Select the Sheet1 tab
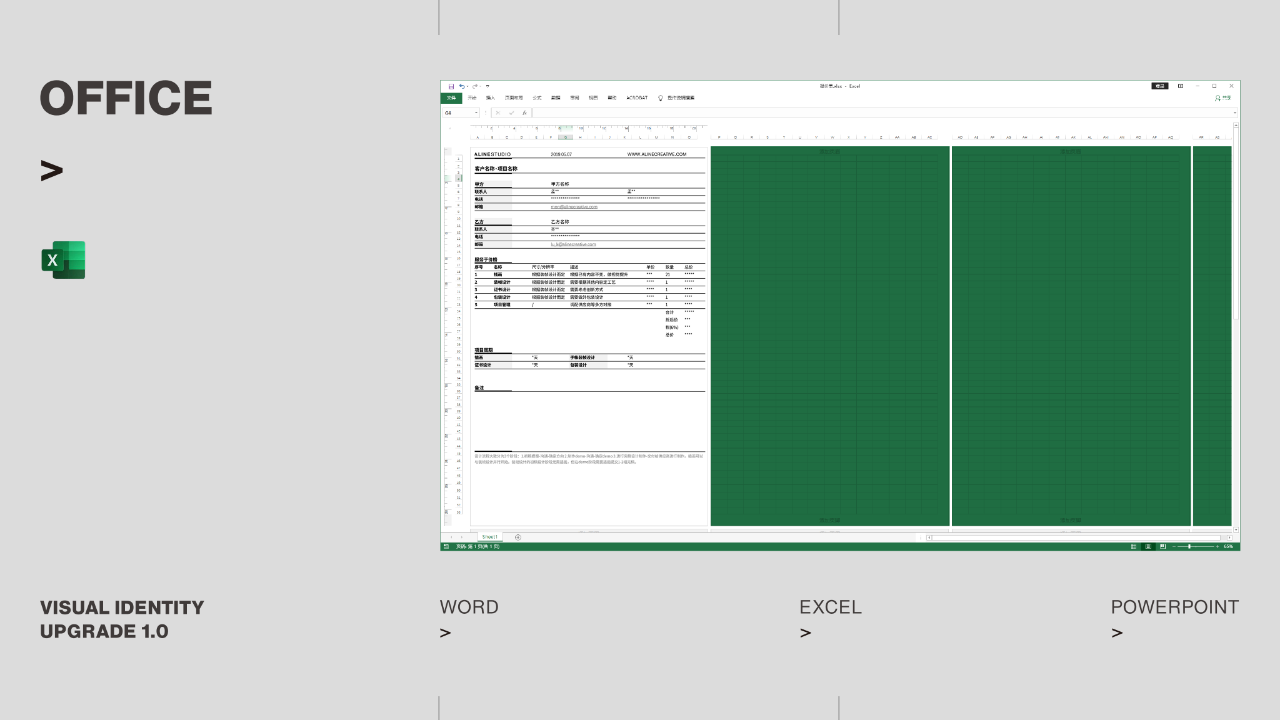 (490, 537)
